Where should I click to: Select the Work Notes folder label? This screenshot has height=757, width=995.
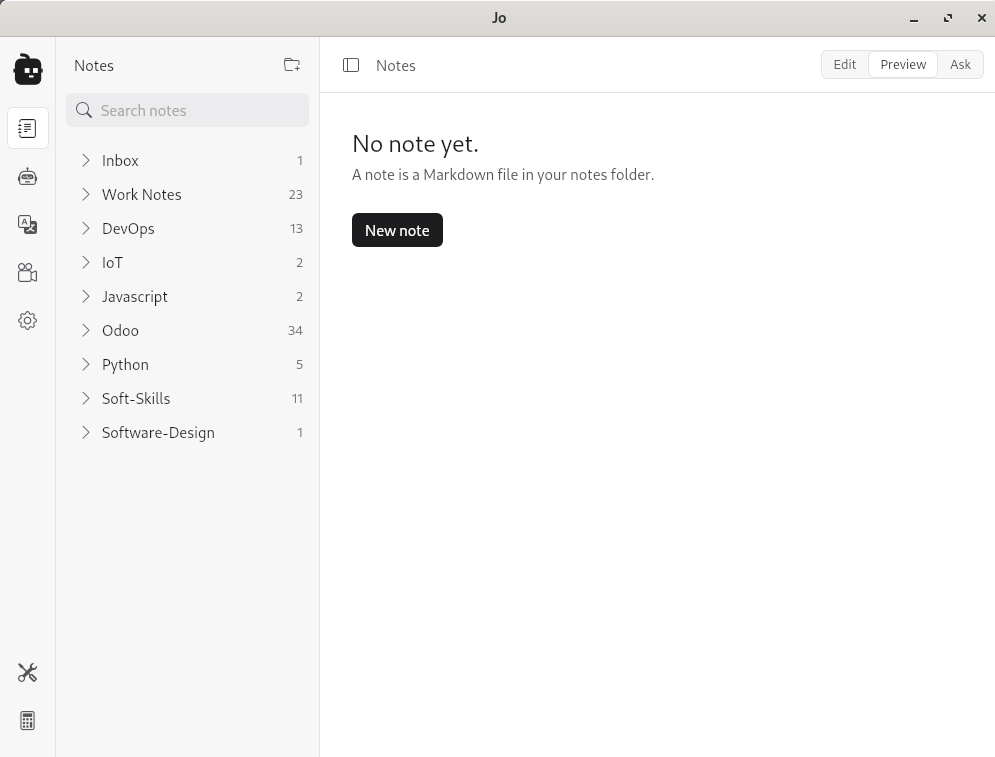(142, 194)
